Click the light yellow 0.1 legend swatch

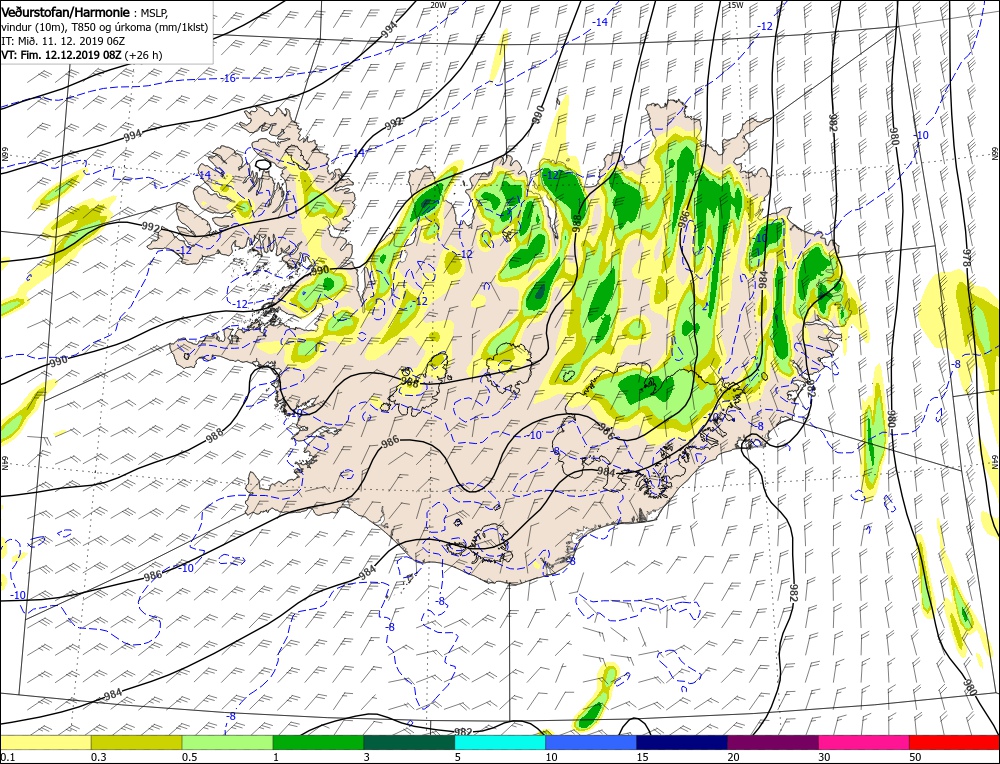(46, 742)
